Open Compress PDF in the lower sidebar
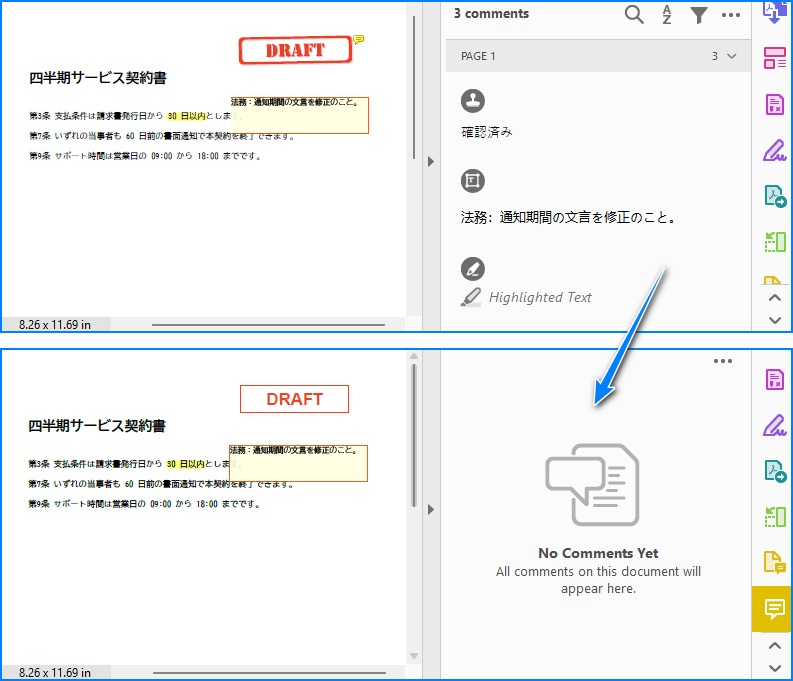Screen dimensions: 793x681 click(774, 517)
